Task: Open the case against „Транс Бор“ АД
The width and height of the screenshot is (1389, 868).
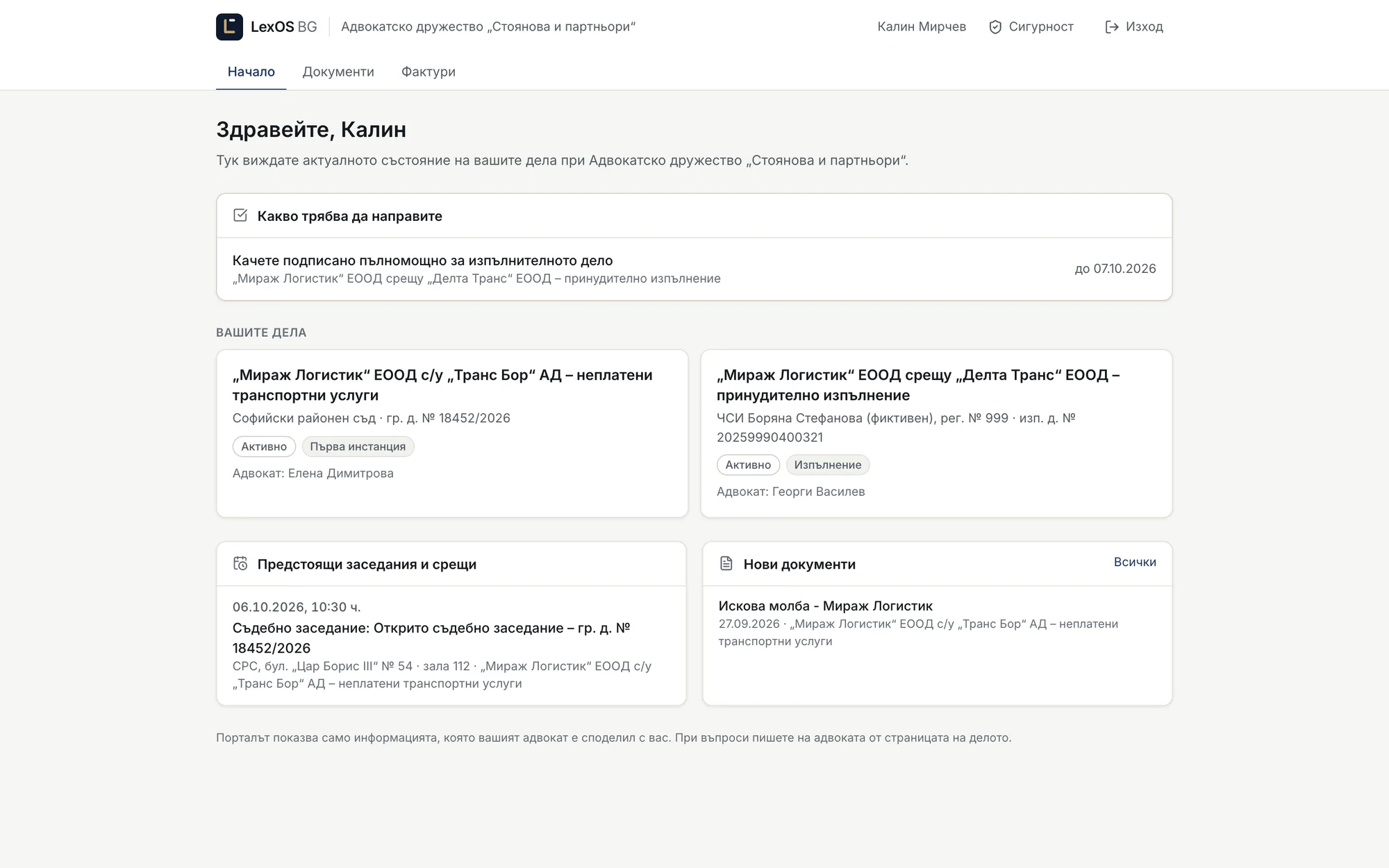Action: click(x=452, y=433)
